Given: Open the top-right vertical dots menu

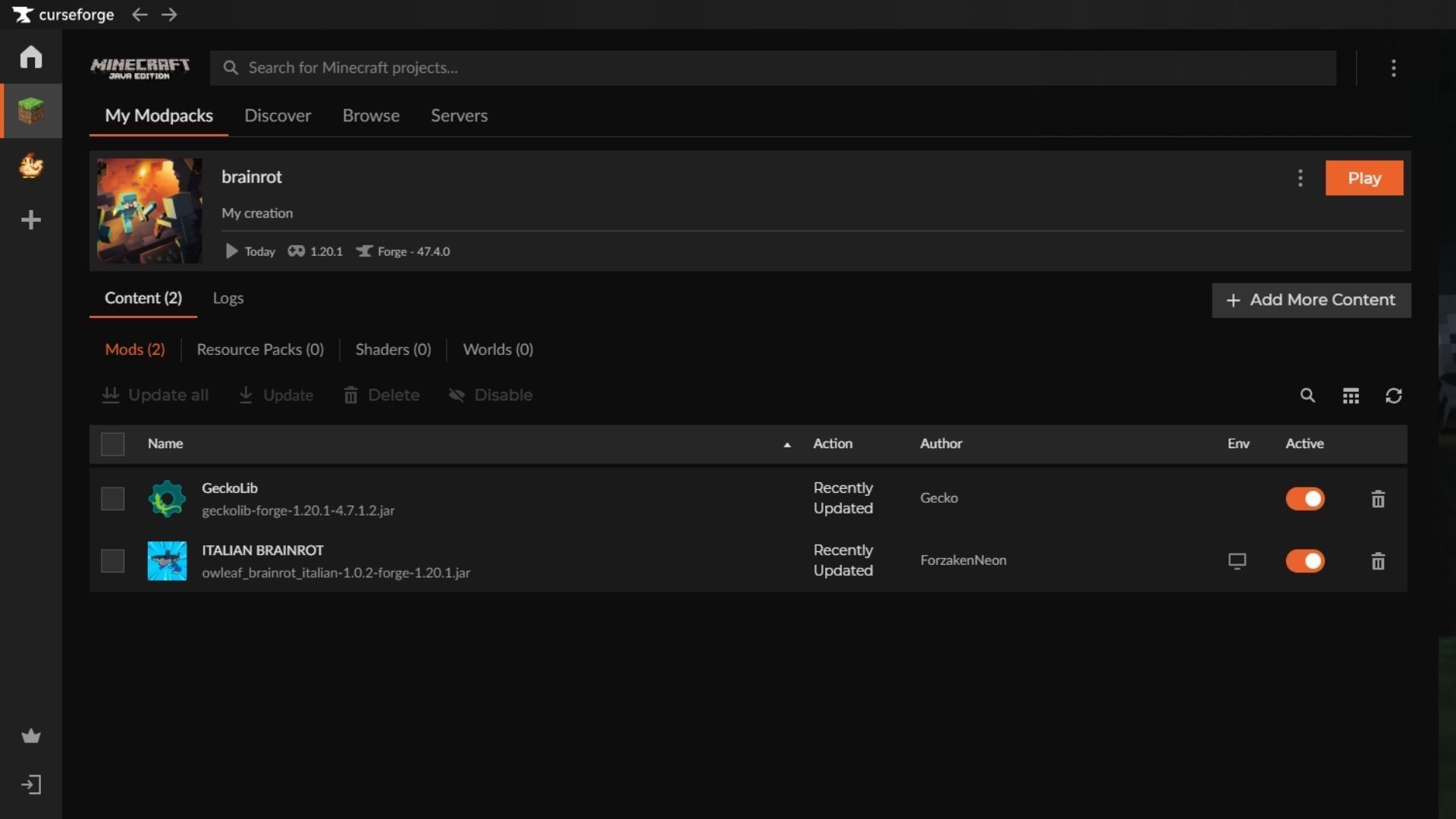Looking at the screenshot, I should tap(1393, 68).
